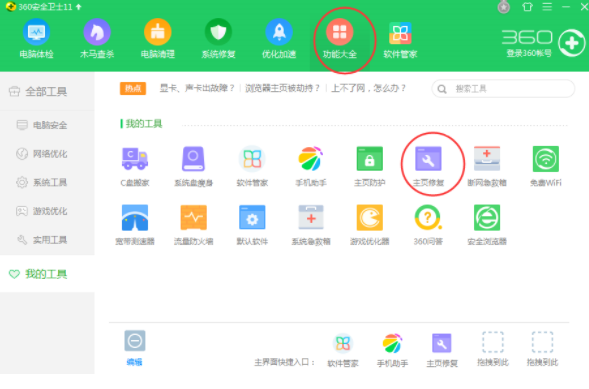Open the 主页防护 lock tool

[x=369, y=166]
